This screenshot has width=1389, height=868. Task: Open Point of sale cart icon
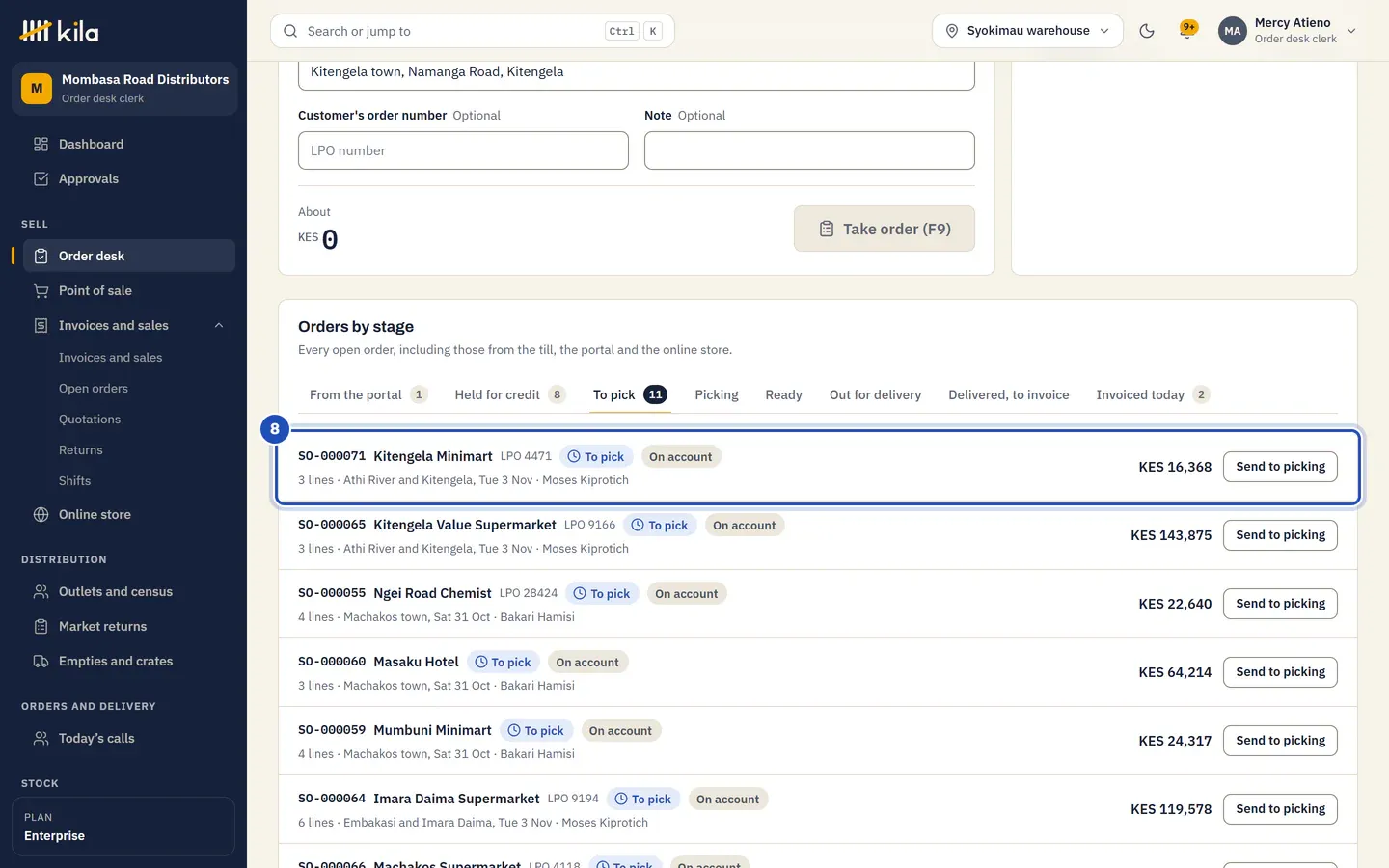[41, 290]
